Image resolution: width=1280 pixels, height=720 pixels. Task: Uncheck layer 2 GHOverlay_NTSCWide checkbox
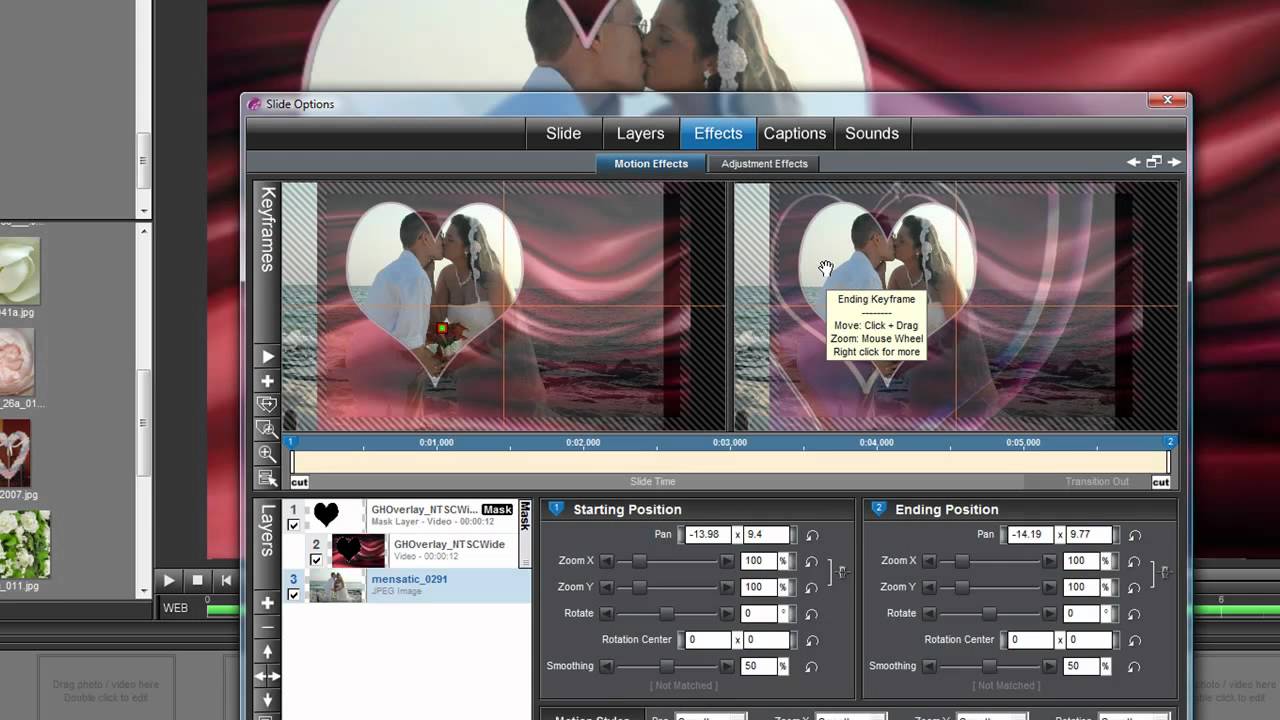[316, 560]
